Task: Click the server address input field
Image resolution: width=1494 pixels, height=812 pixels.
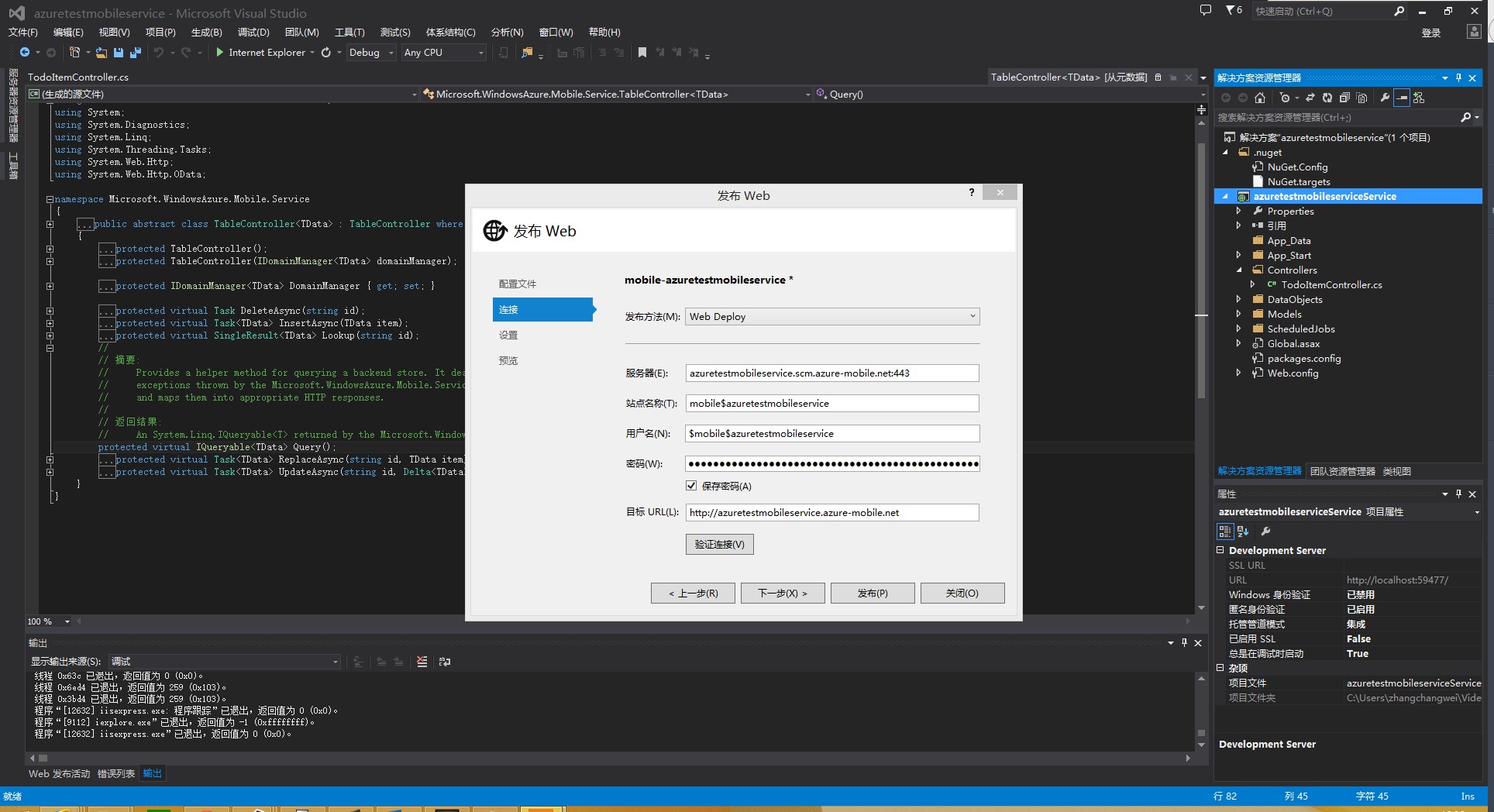Action: click(832, 373)
